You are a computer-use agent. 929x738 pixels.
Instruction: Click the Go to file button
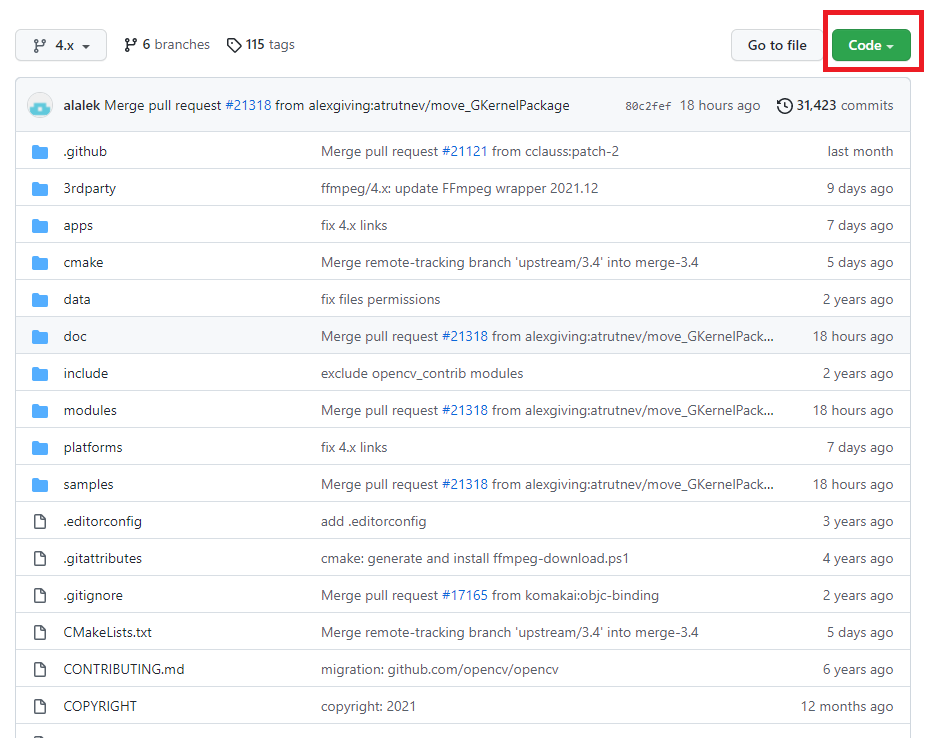(x=777, y=45)
